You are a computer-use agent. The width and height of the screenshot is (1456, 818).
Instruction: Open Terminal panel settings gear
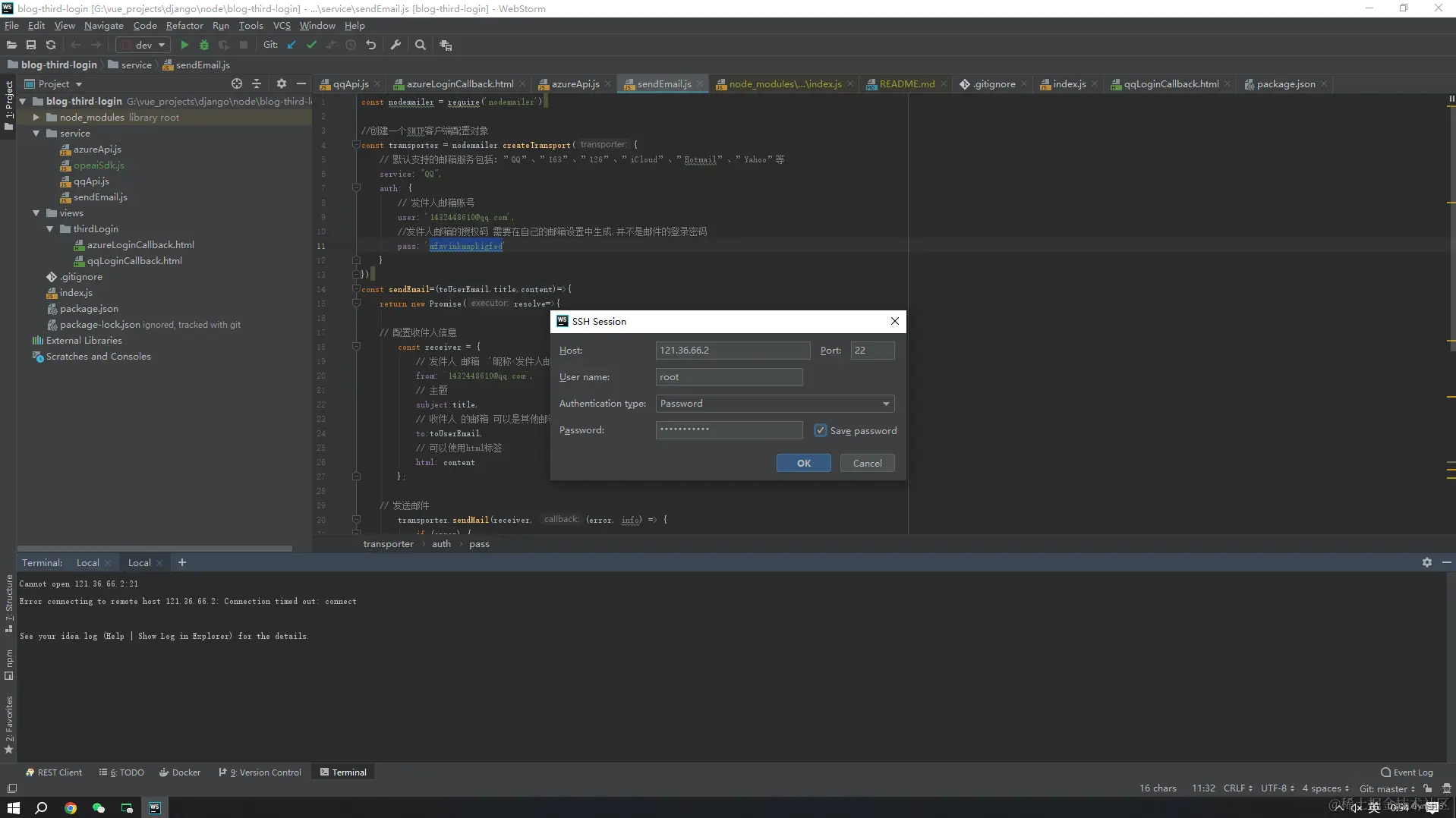1427,562
